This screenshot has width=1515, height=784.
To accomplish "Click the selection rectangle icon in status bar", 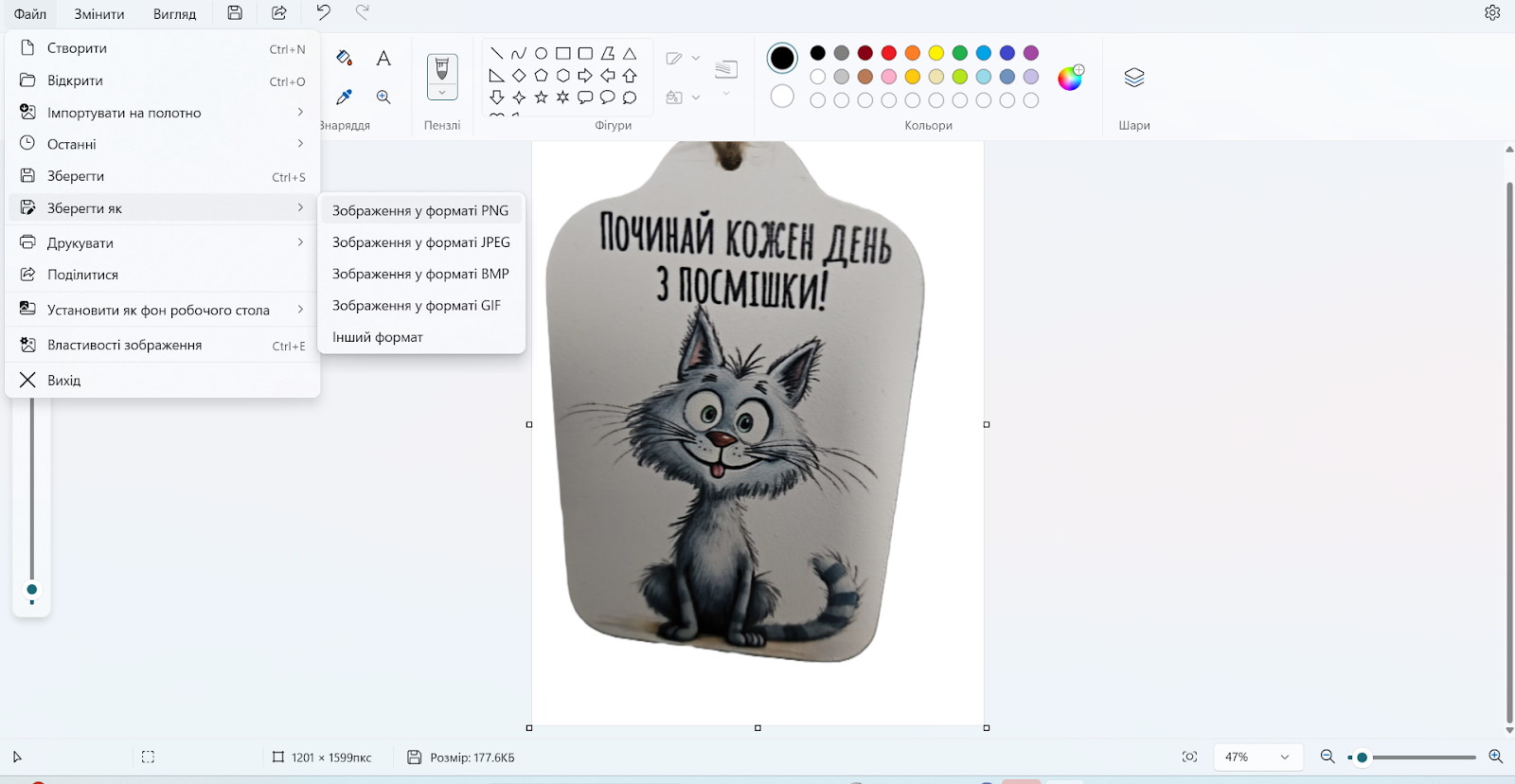I will 148,757.
